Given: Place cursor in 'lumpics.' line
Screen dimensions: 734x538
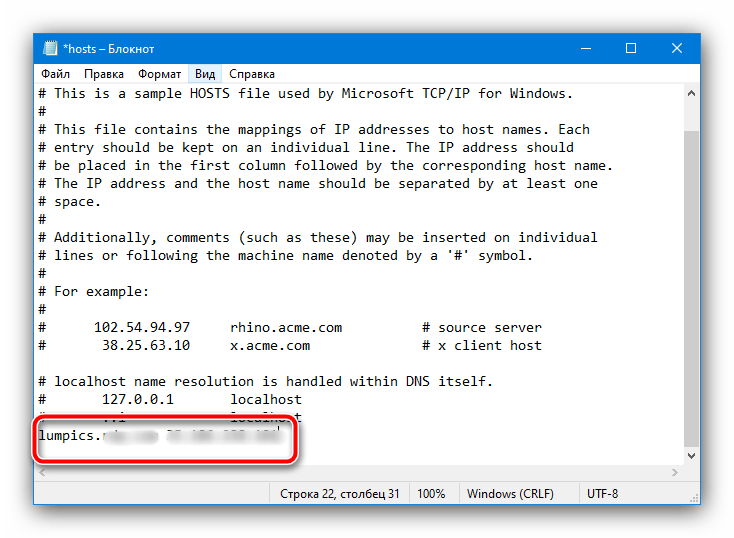Looking at the screenshot, I should 70,435.
